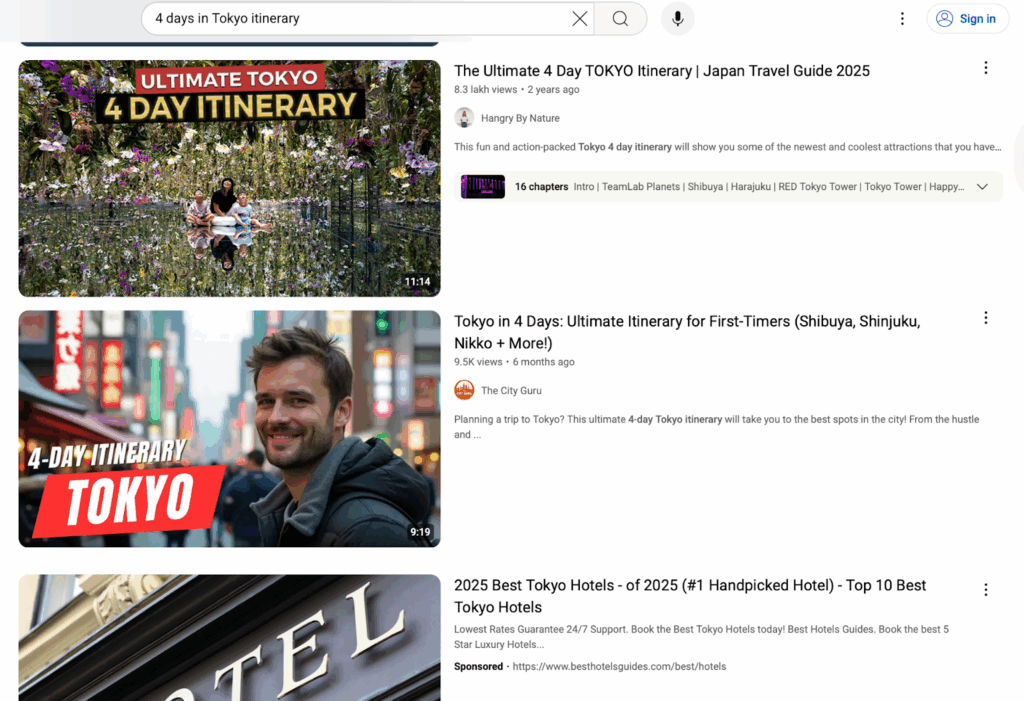Play the 4-Day Itinerary Tokyo thumbnail
Image resolution: width=1024 pixels, height=701 pixels.
[229, 428]
